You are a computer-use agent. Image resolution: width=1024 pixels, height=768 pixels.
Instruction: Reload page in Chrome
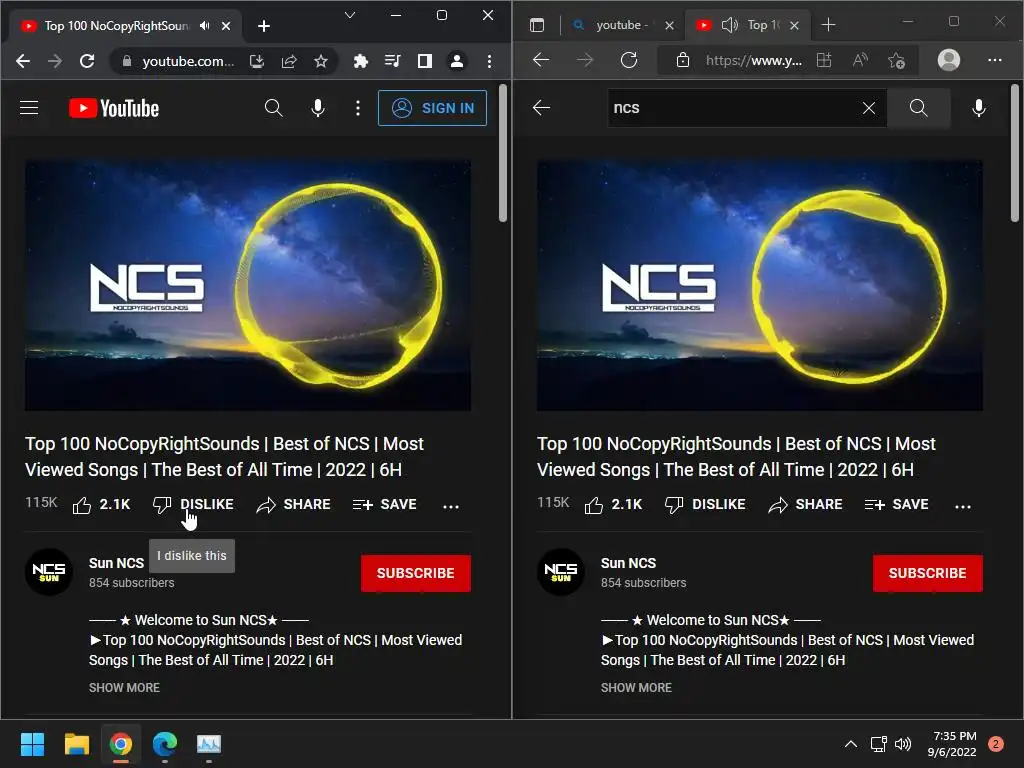coord(87,61)
